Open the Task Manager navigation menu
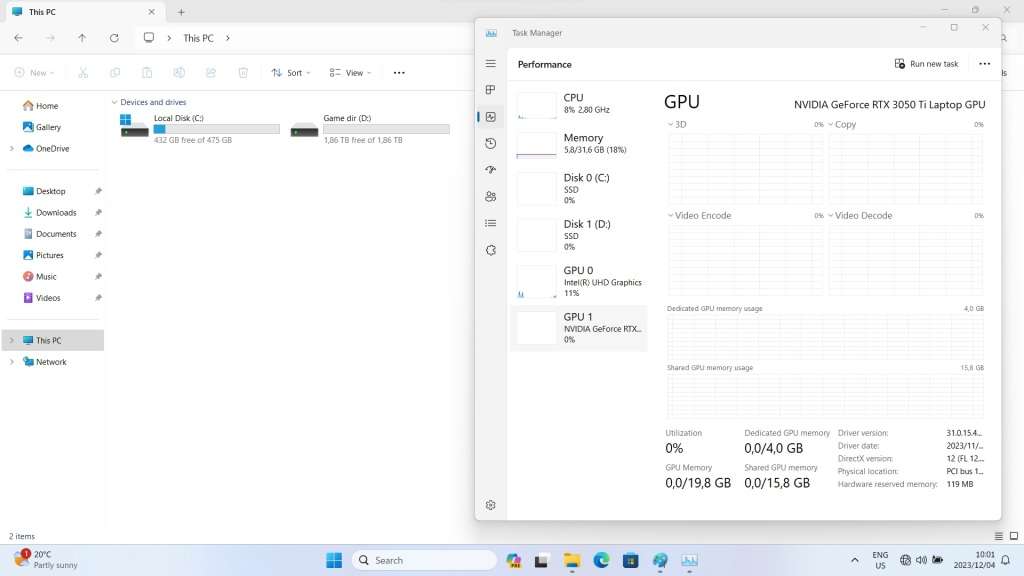Screen dimensions: 1024x576 [x=490, y=63]
